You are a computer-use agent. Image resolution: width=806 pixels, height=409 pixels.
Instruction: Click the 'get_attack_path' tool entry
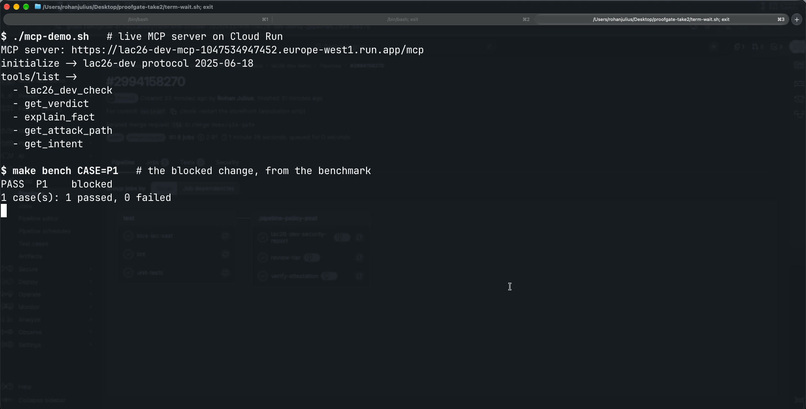point(68,131)
